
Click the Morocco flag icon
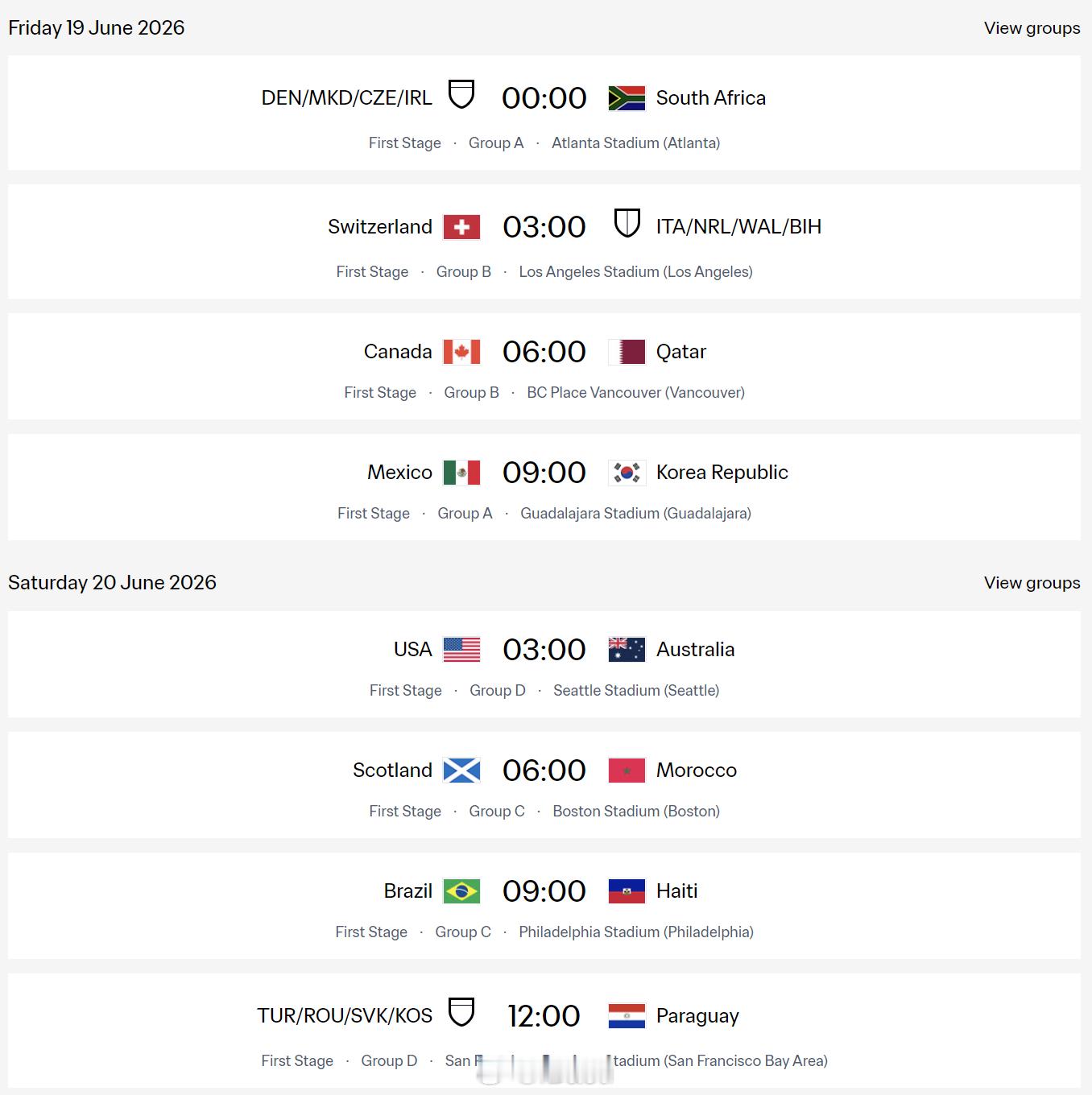(x=627, y=771)
